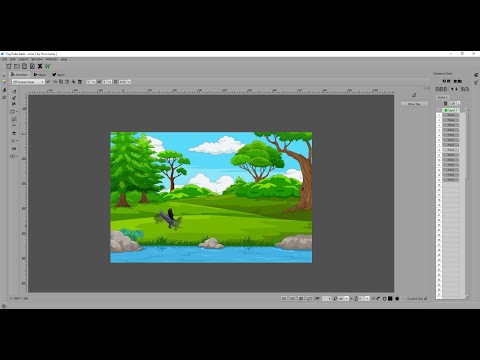This screenshot has width=480, height=360.
Task: Select frame 11 cell in Layer 1
Action: pos(451,165)
